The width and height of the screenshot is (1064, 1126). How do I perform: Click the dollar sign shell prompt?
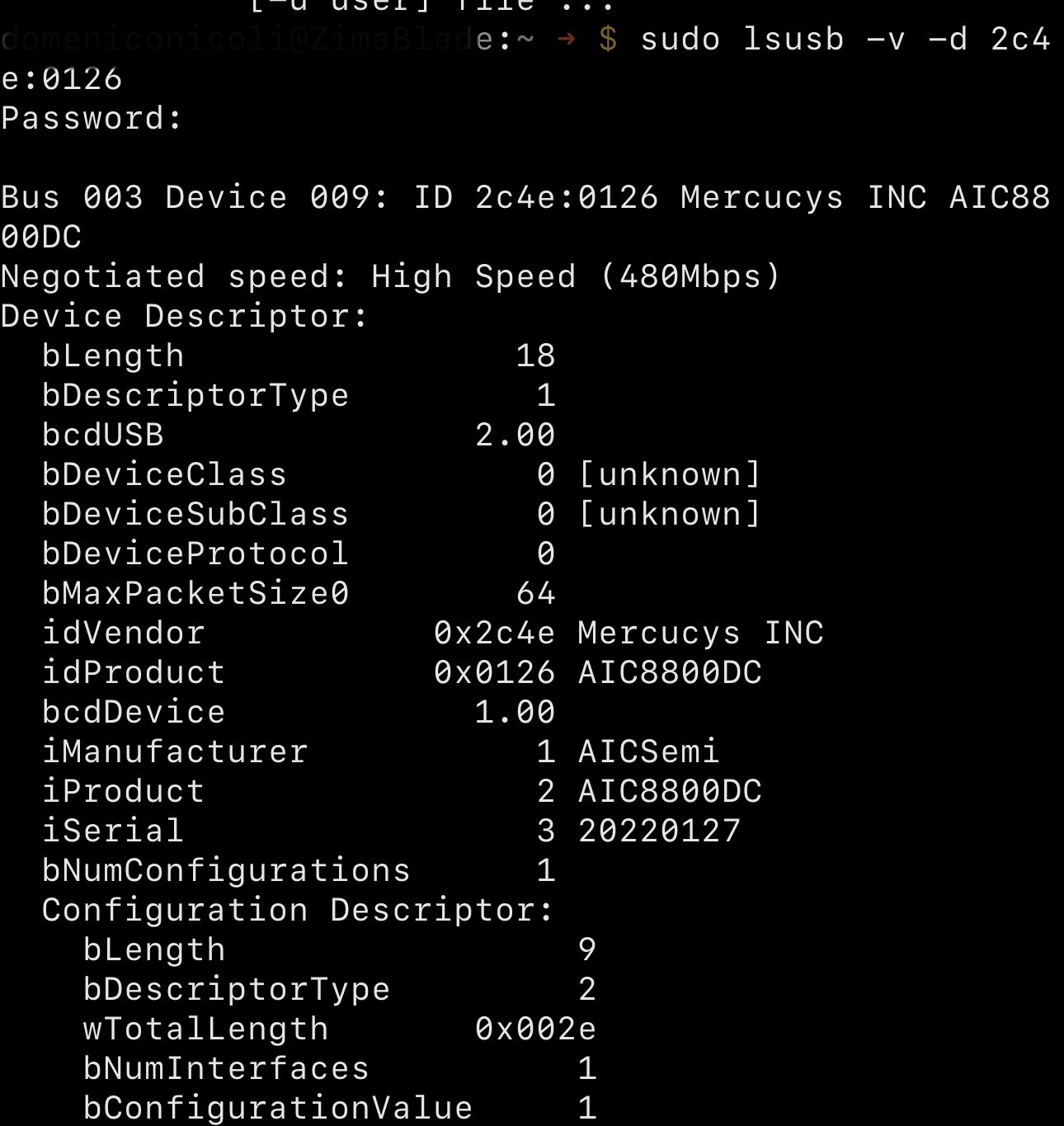[x=608, y=40]
